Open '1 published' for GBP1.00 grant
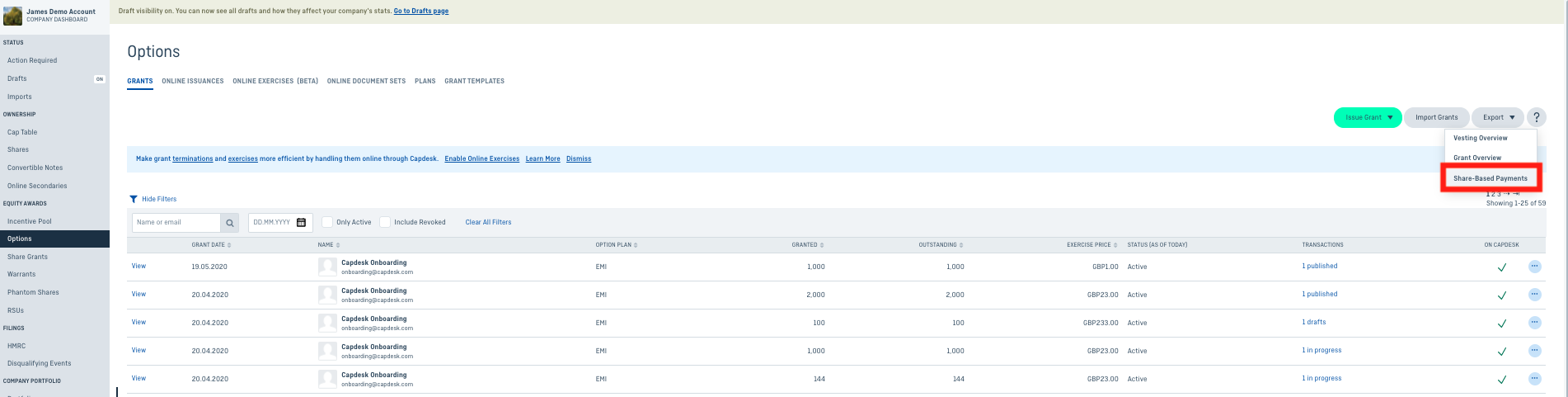Viewport: 1568px width, 397px height. point(1320,266)
